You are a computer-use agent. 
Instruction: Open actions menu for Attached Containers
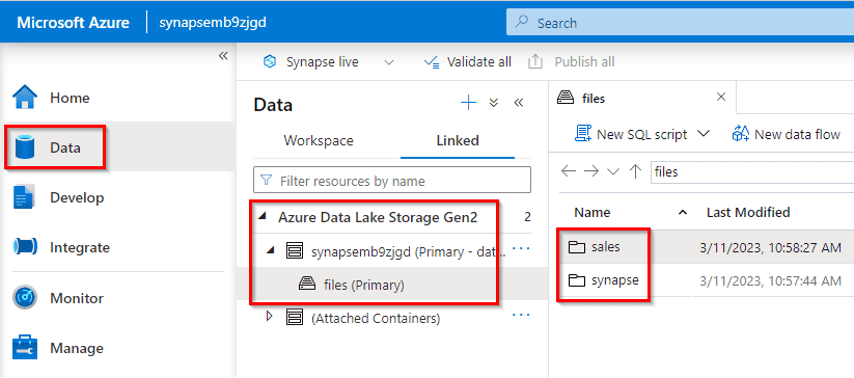(x=521, y=314)
